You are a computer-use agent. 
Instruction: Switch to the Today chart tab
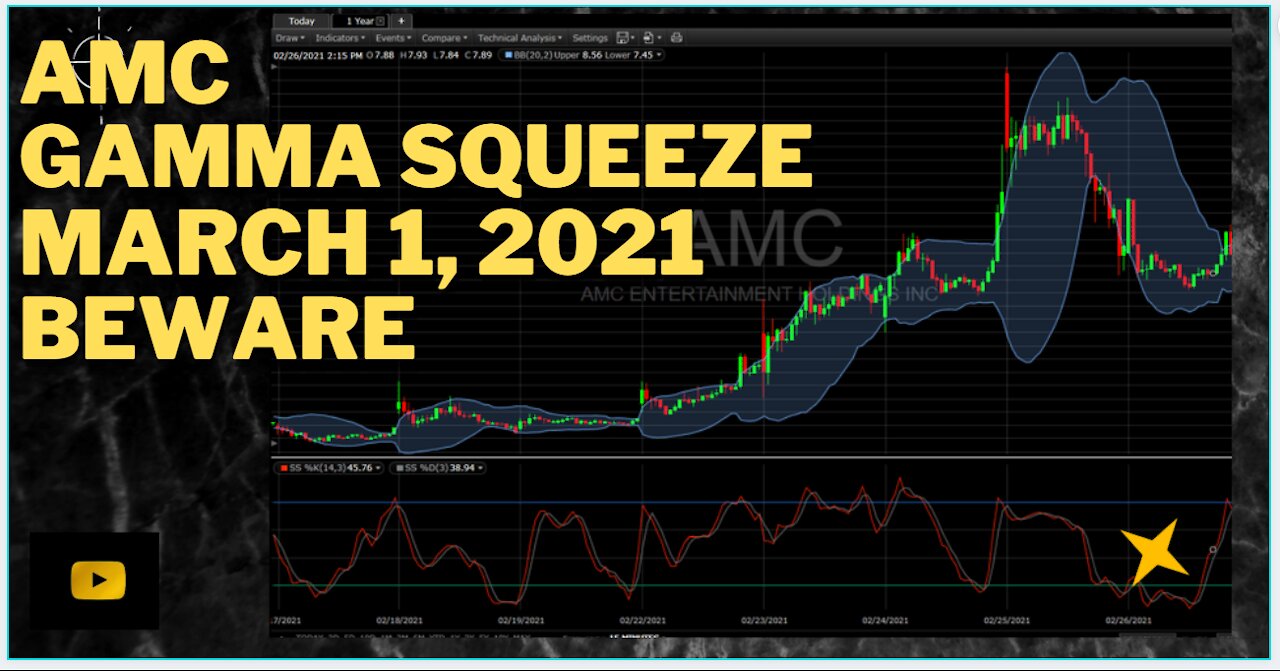[x=301, y=21]
